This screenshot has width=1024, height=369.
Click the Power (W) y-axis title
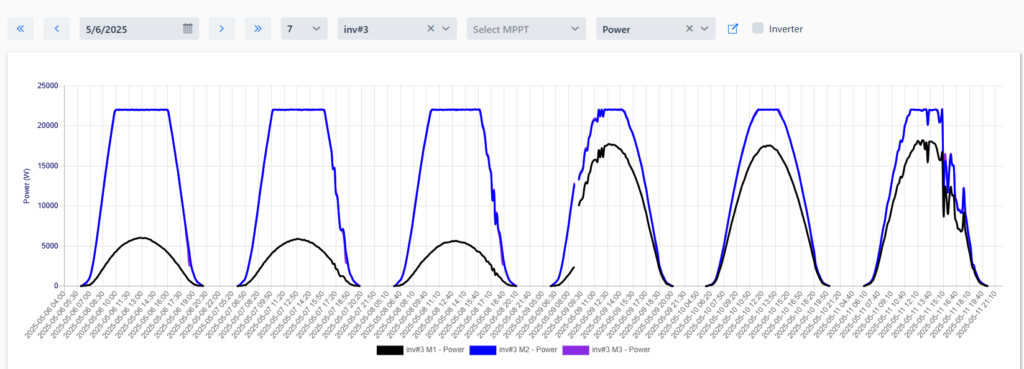[27, 185]
